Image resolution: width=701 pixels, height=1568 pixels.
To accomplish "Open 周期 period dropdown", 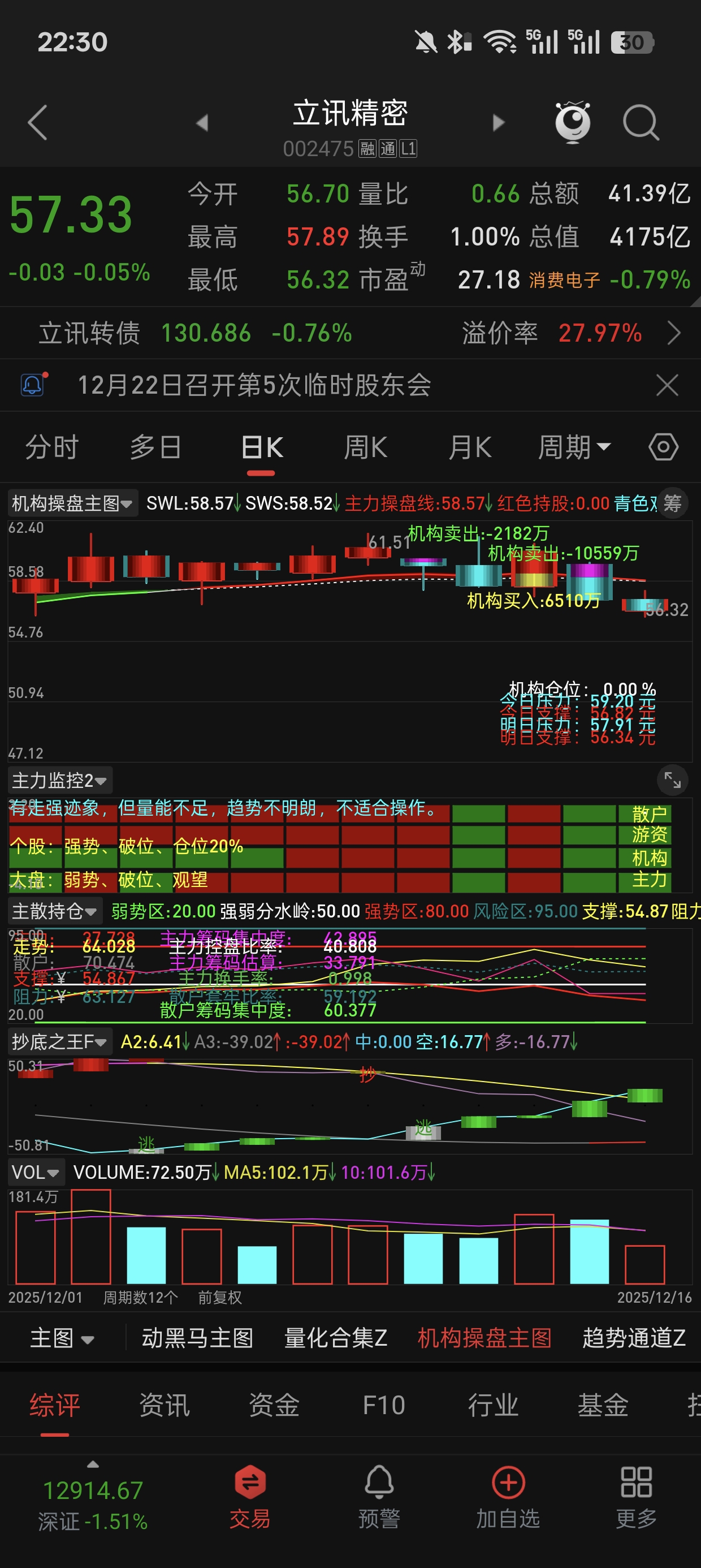I will pos(574,447).
